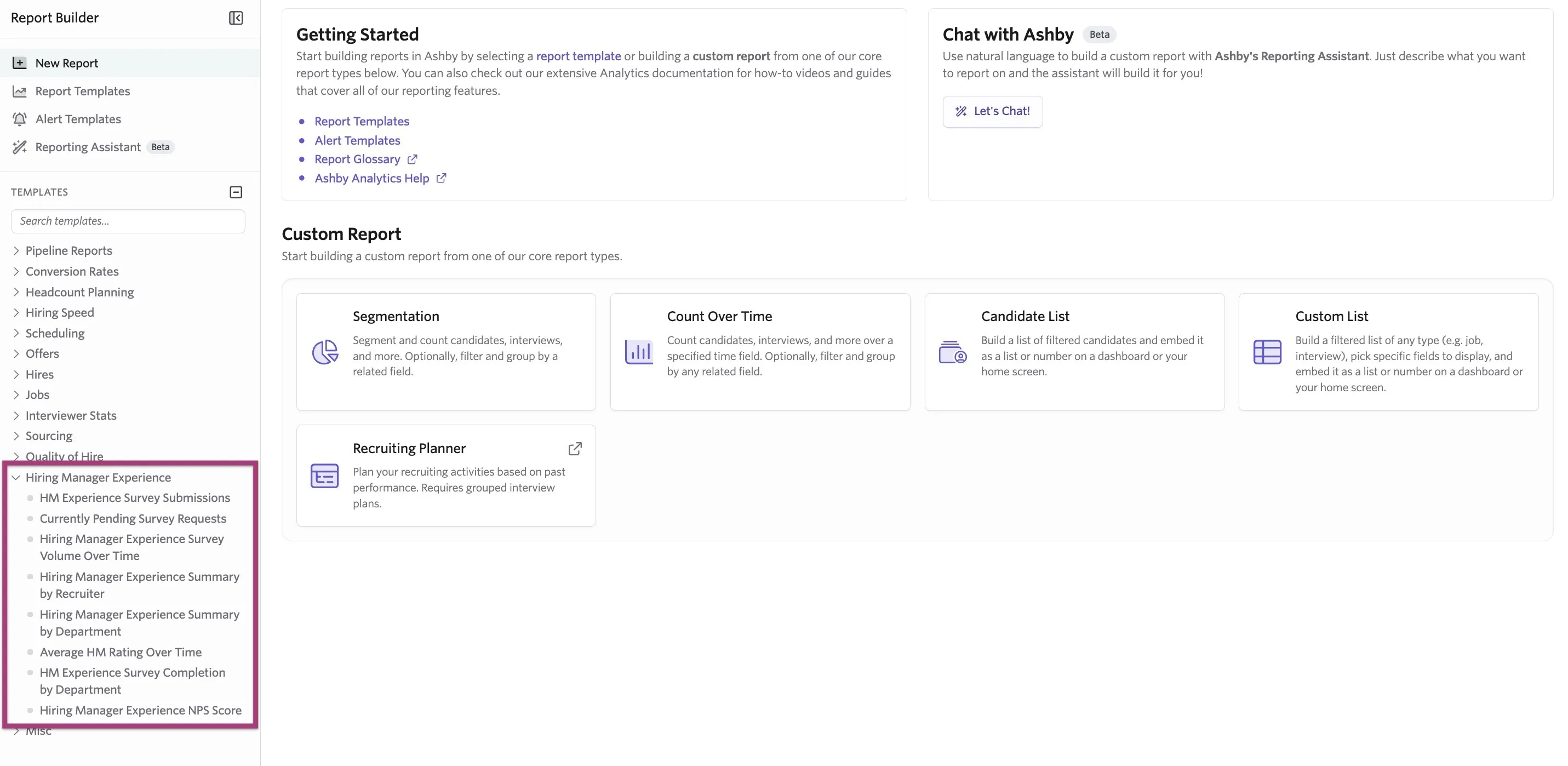Open Reporting Assistant in the sidebar

130,147
